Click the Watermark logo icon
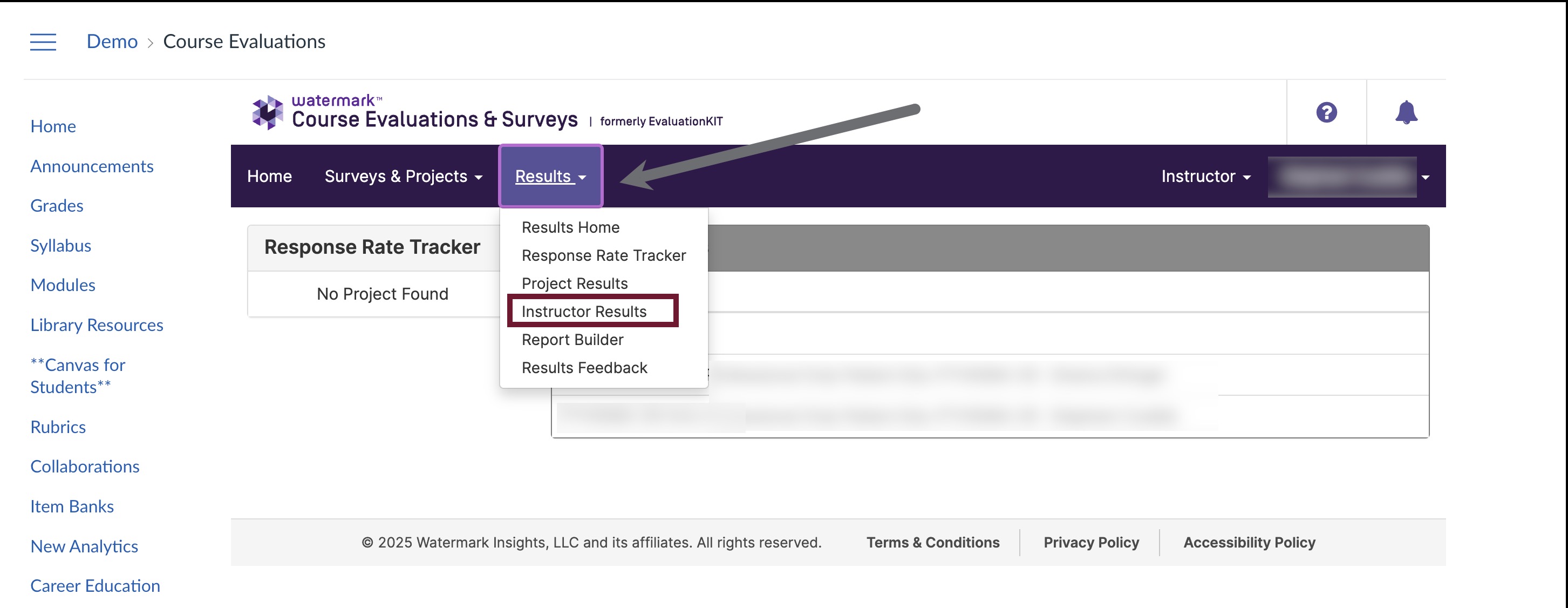The image size is (1568, 608). (x=268, y=113)
